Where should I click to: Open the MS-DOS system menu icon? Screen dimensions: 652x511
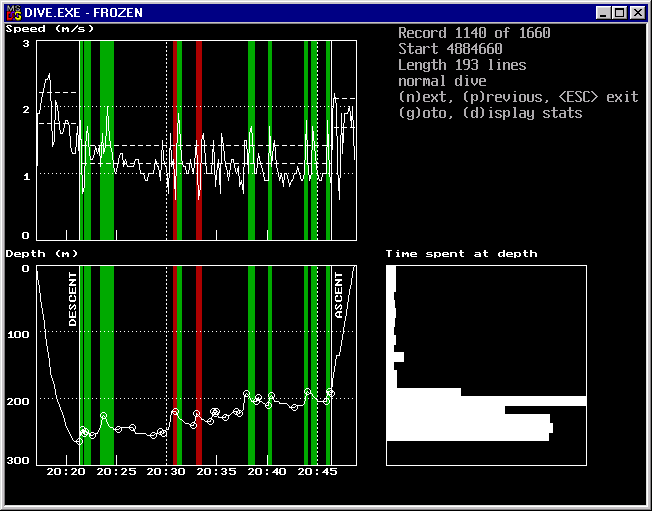pyautogui.click(x=13, y=13)
